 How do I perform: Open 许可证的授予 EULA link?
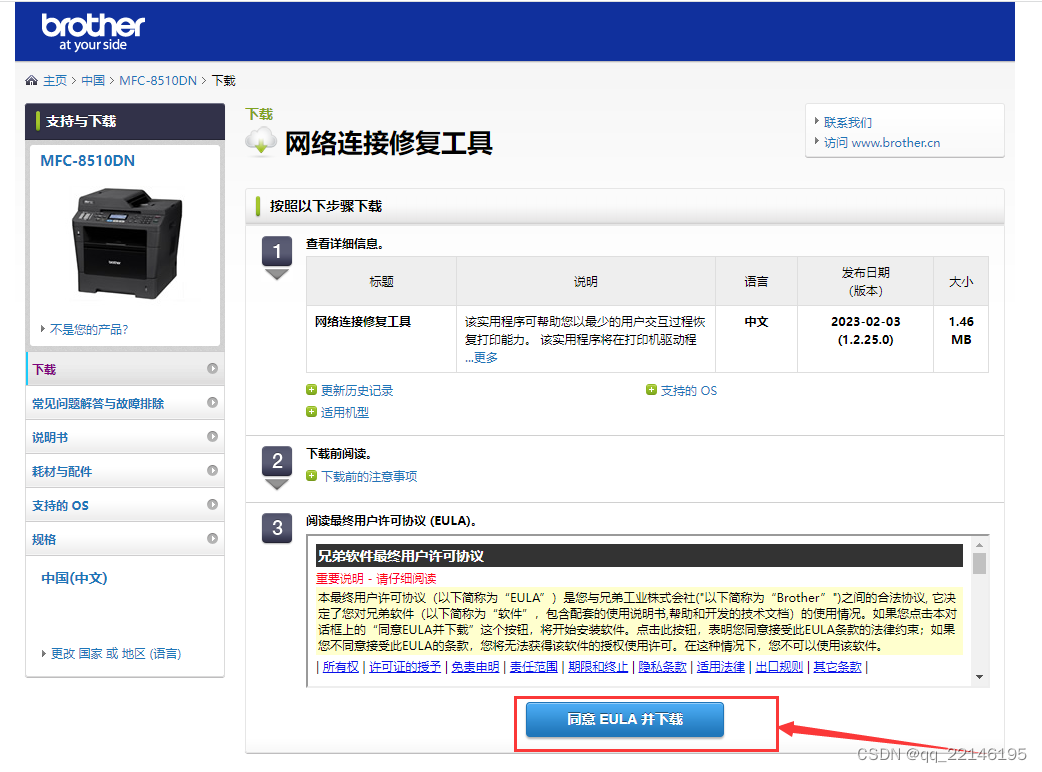pos(405,667)
